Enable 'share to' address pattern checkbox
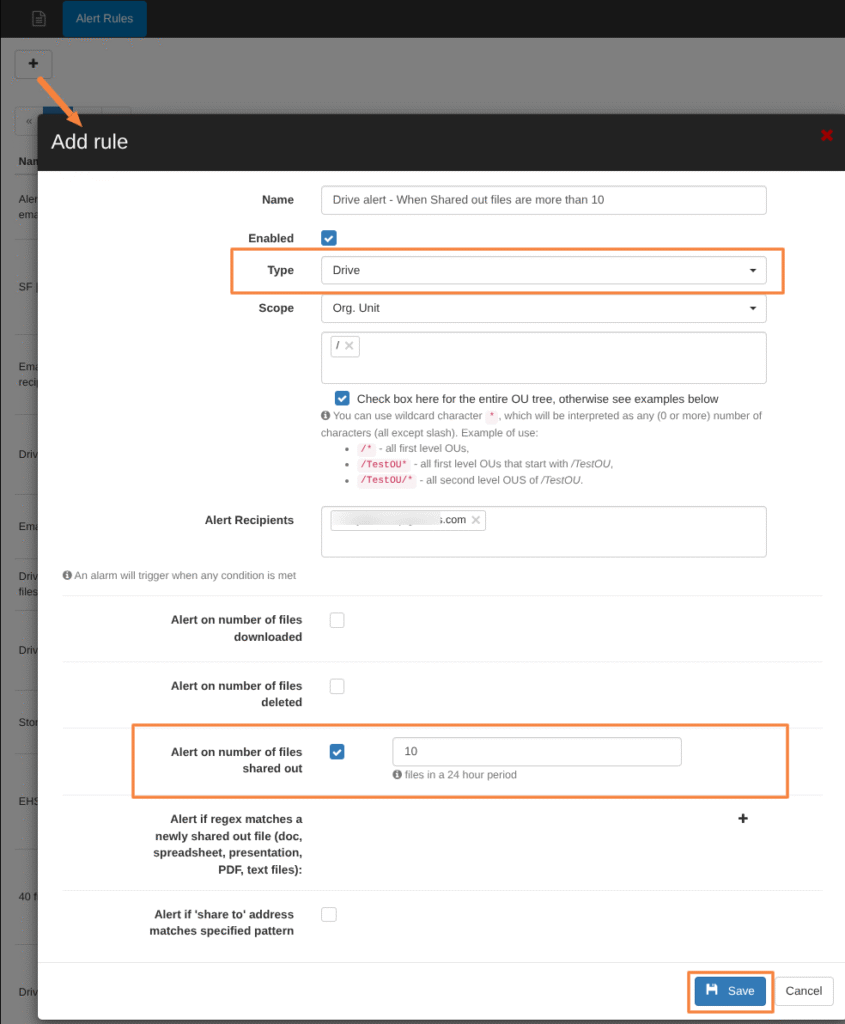The height and width of the screenshot is (1024, 845). (328, 914)
